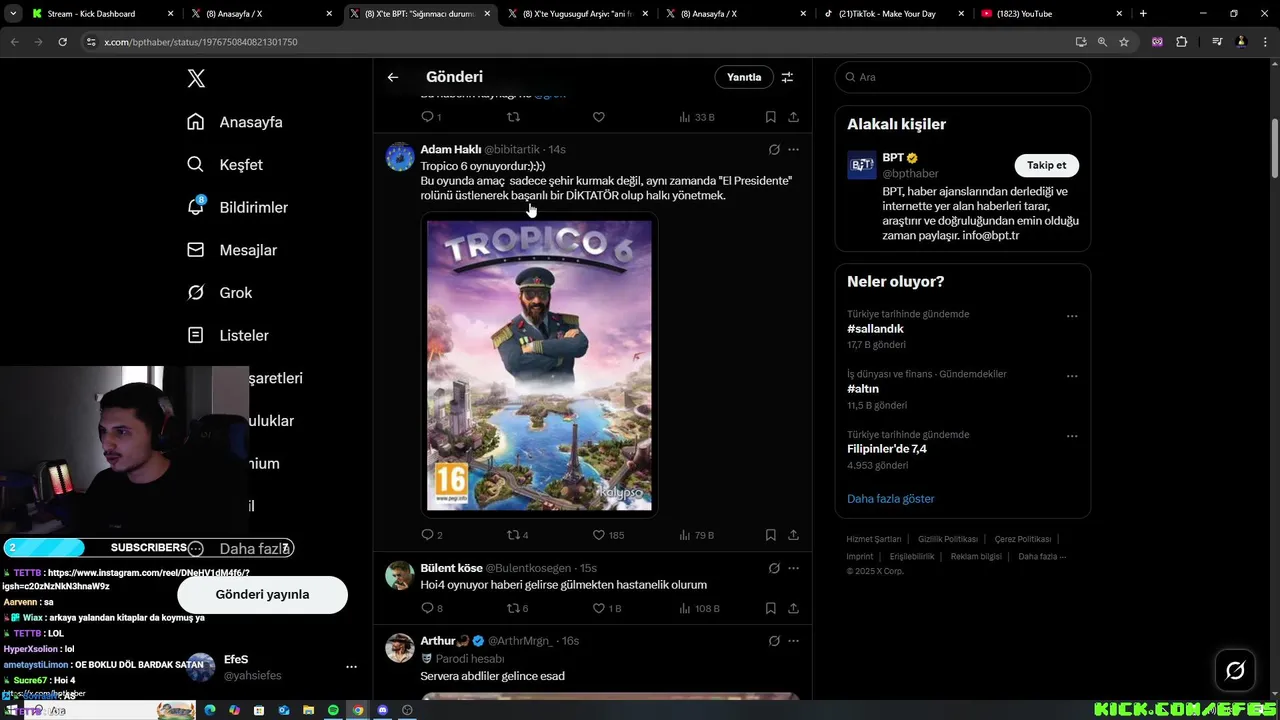Click Grok icon on Arthur post

click(x=773, y=641)
